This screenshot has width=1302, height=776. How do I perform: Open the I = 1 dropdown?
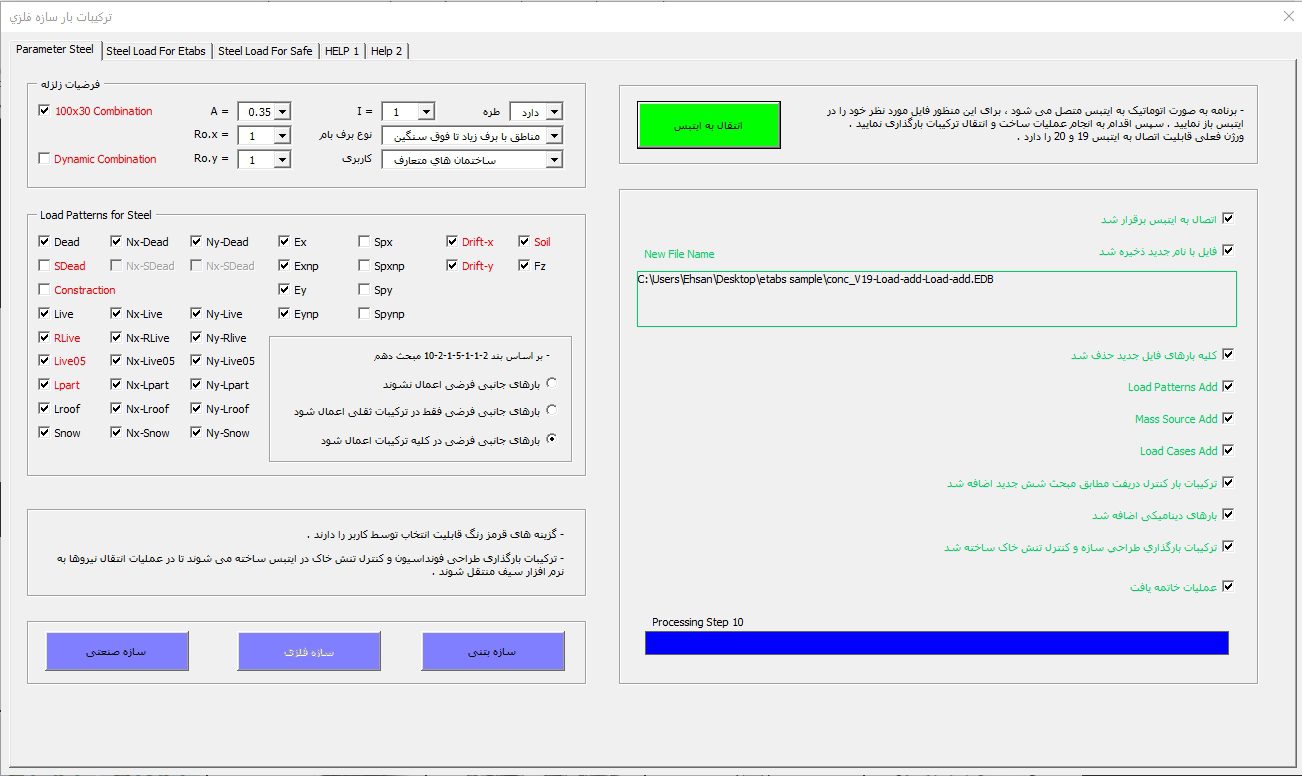pyautogui.click(x=426, y=112)
